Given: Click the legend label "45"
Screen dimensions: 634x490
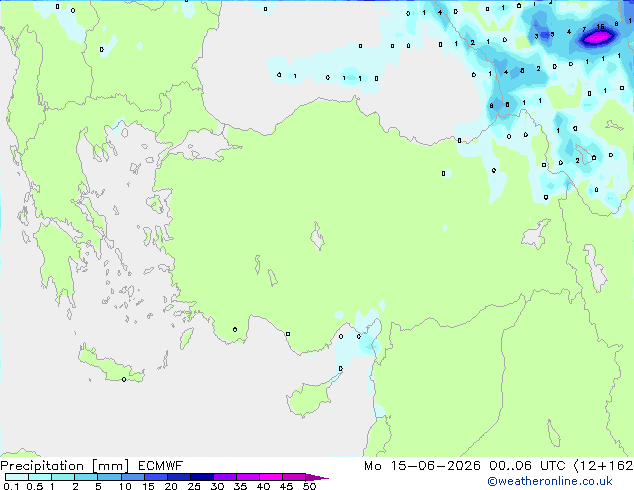Looking at the screenshot, I should point(286,486).
